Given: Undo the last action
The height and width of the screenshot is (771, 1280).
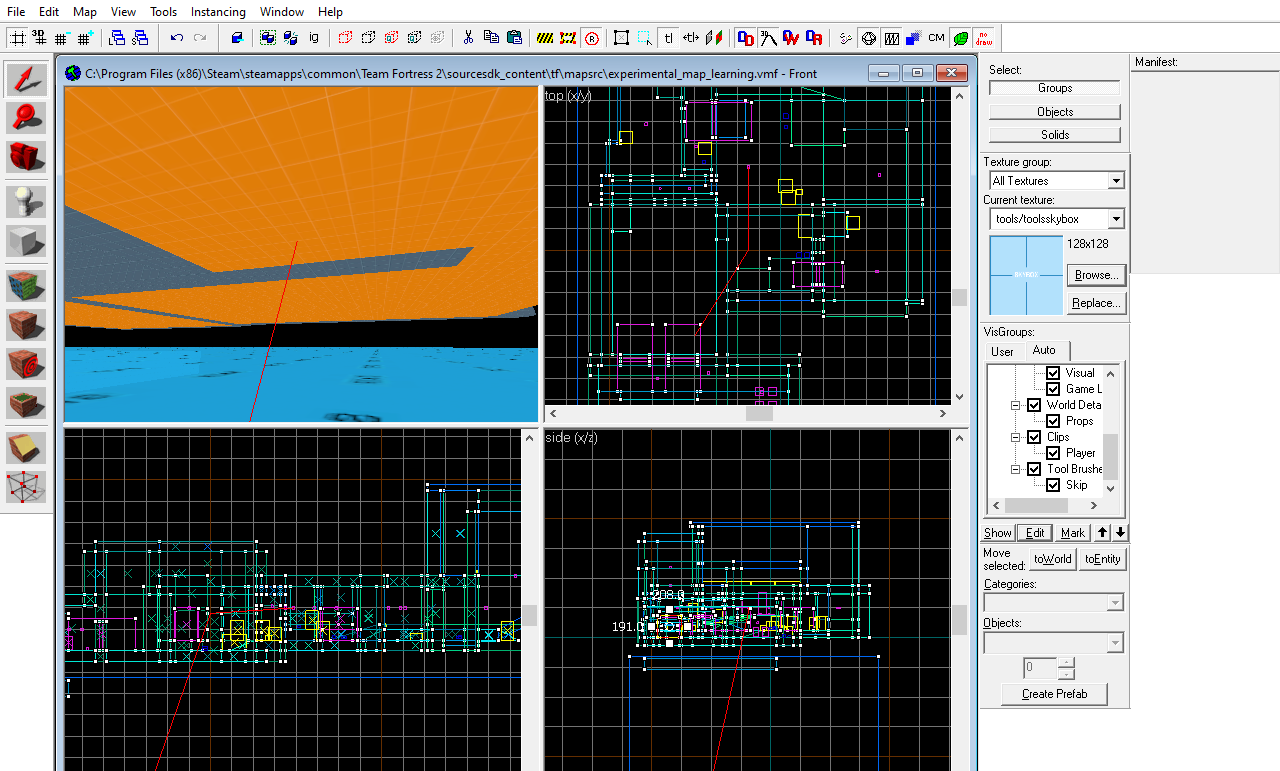Looking at the screenshot, I should (177, 38).
